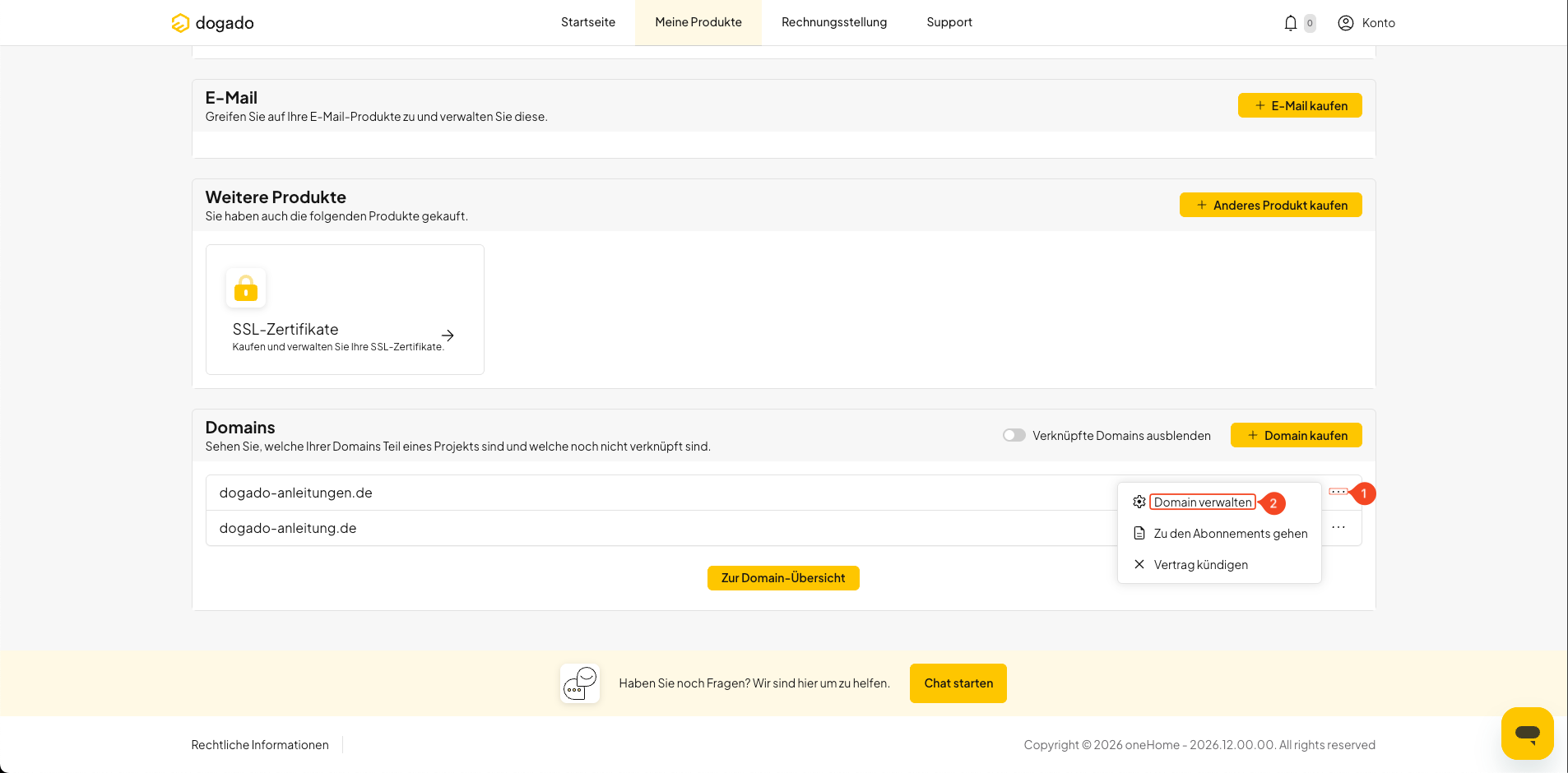The height and width of the screenshot is (773, 1568).
Task: Open notifications bell icon
Action: coord(1290,23)
